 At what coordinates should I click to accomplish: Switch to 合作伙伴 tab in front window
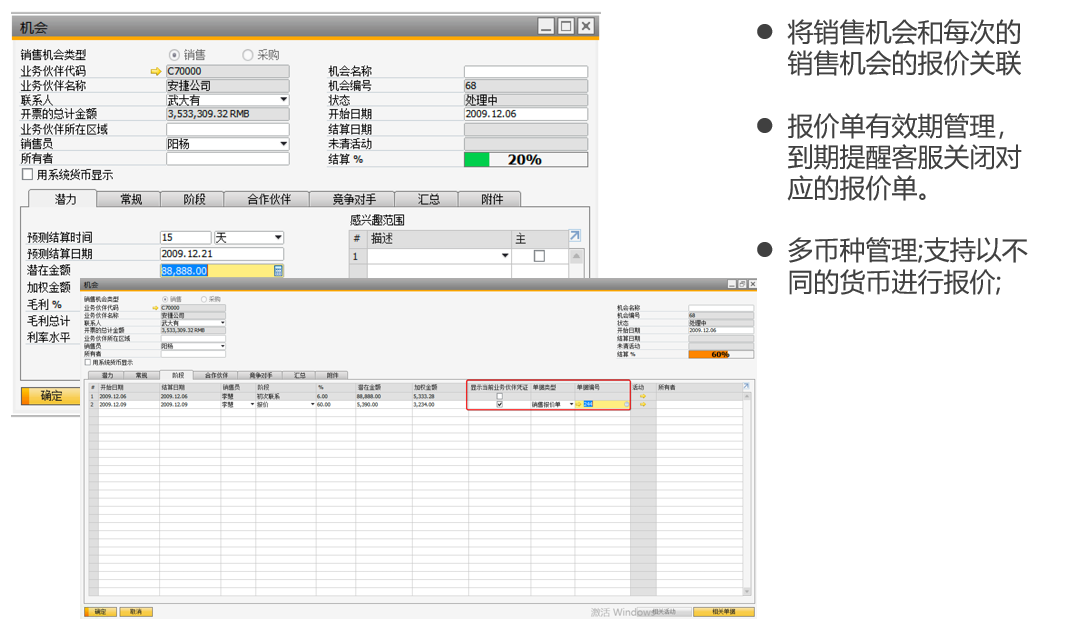pyautogui.click(x=216, y=375)
